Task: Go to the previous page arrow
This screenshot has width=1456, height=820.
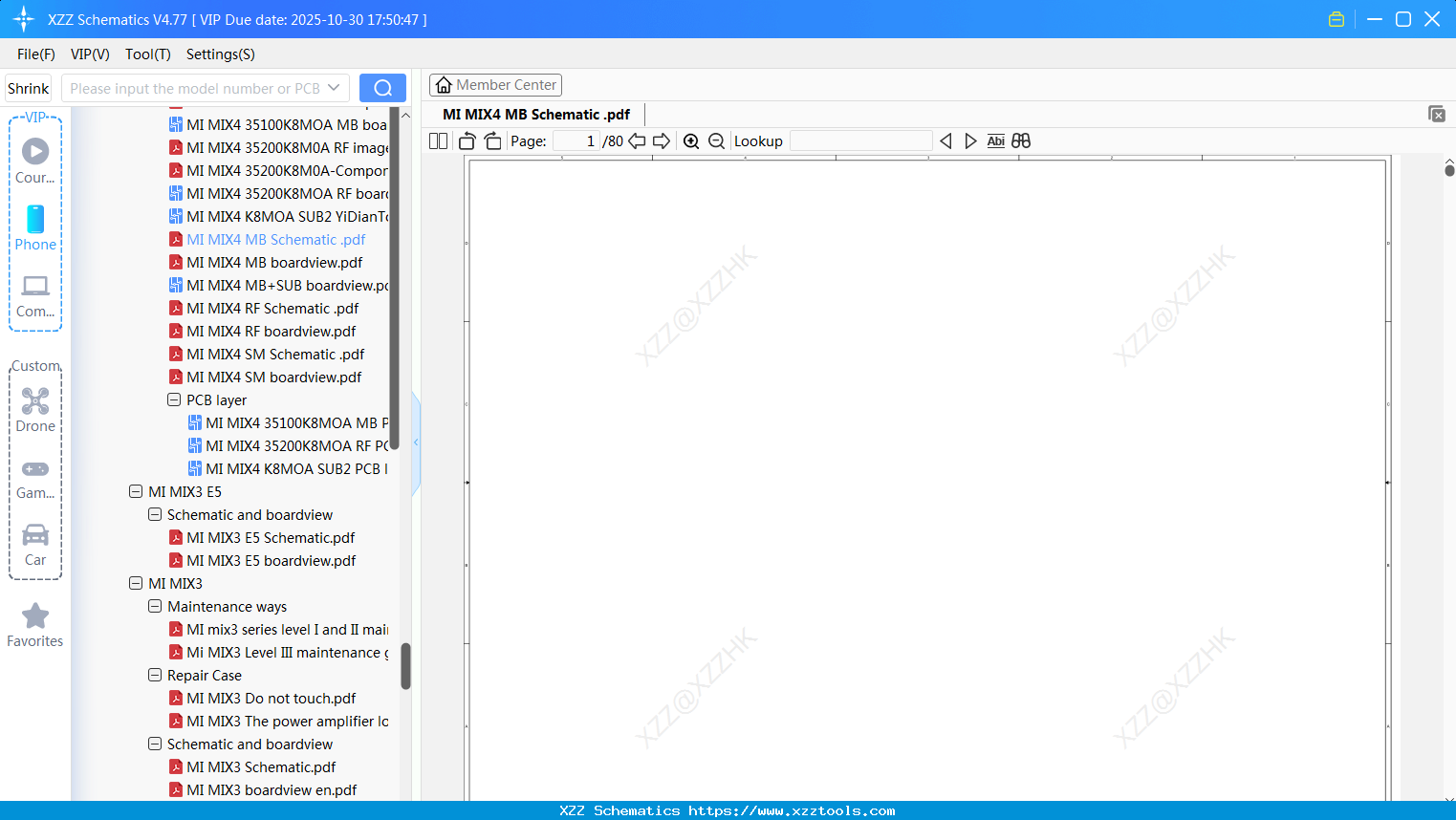Action: tap(637, 141)
